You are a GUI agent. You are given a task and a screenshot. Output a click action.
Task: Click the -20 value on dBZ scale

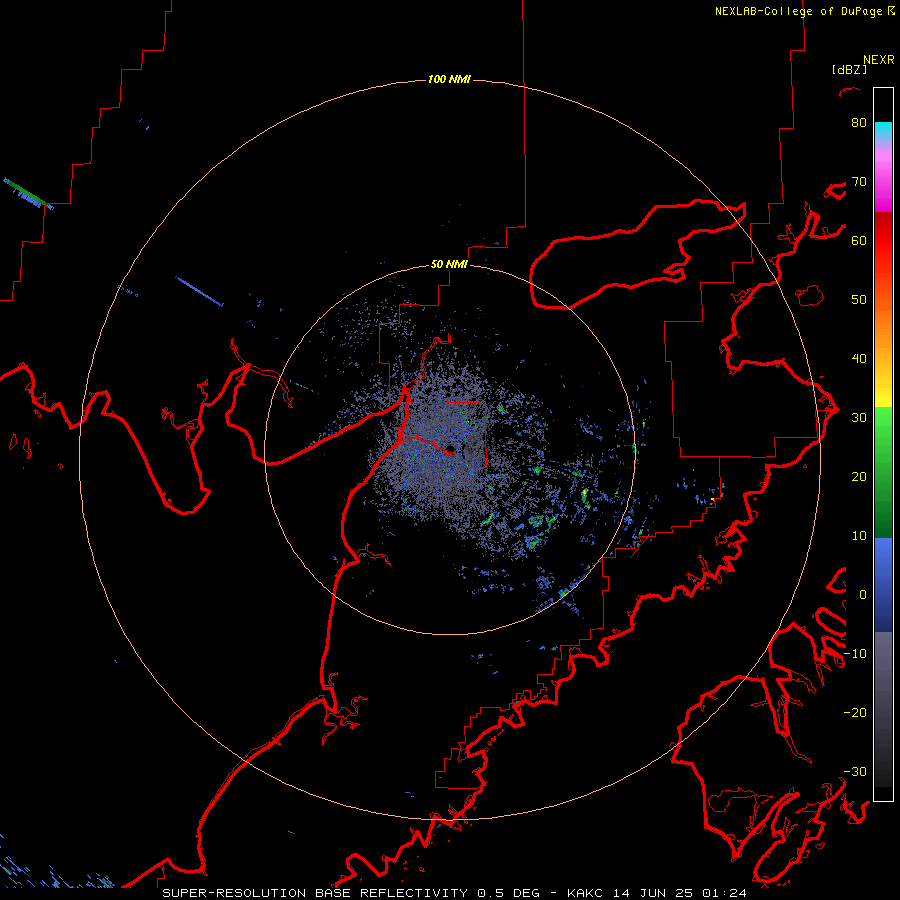(x=855, y=712)
